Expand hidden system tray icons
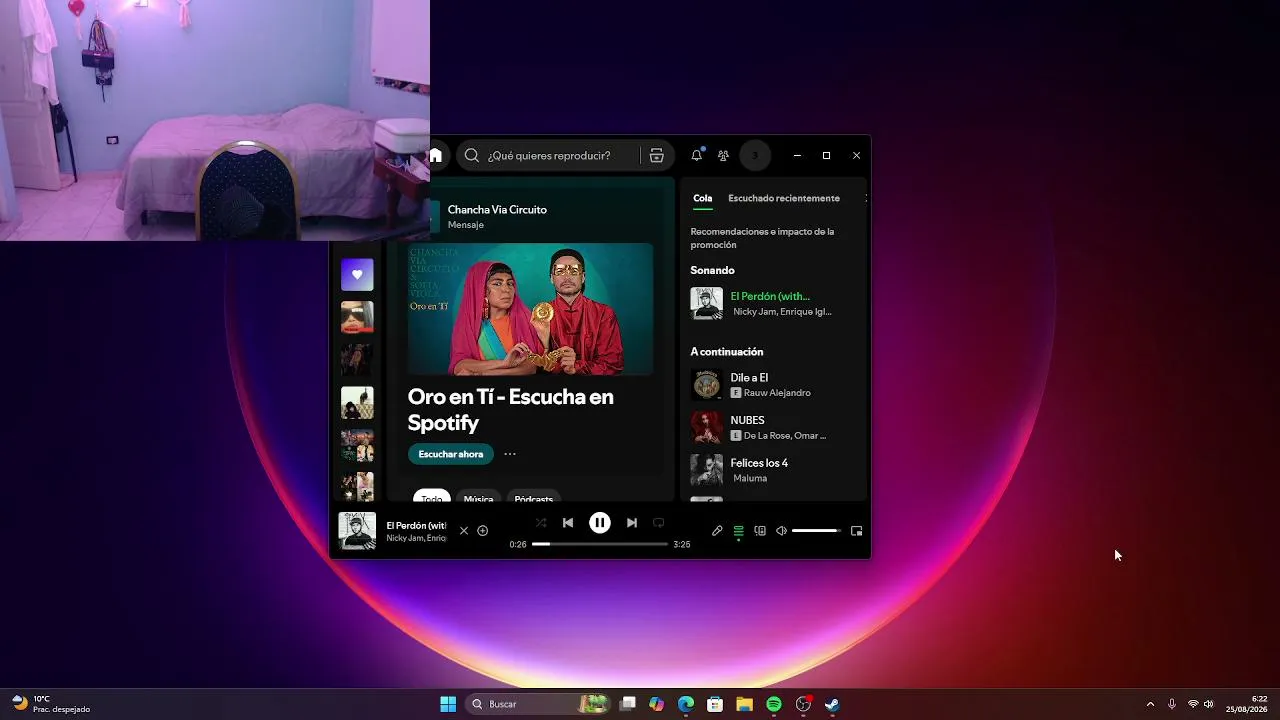This screenshot has width=1280, height=720. point(1150,704)
